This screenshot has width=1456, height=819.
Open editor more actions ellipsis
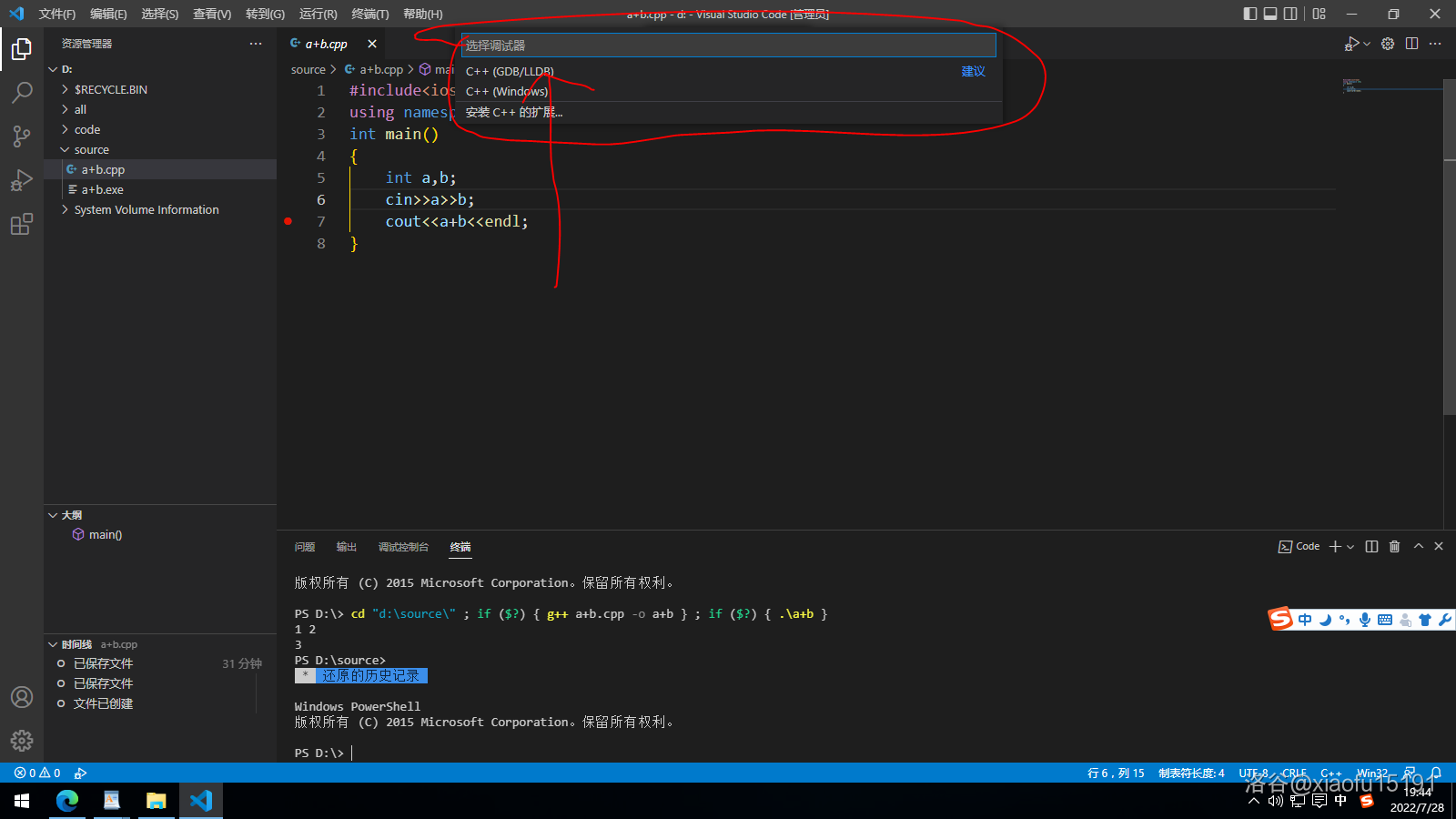(1435, 44)
